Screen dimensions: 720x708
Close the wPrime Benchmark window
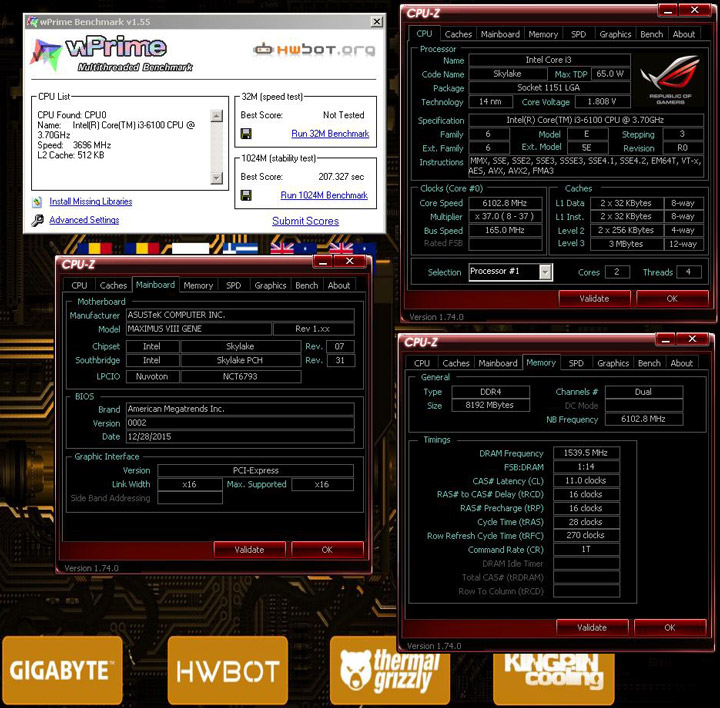pyautogui.click(x=377, y=22)
